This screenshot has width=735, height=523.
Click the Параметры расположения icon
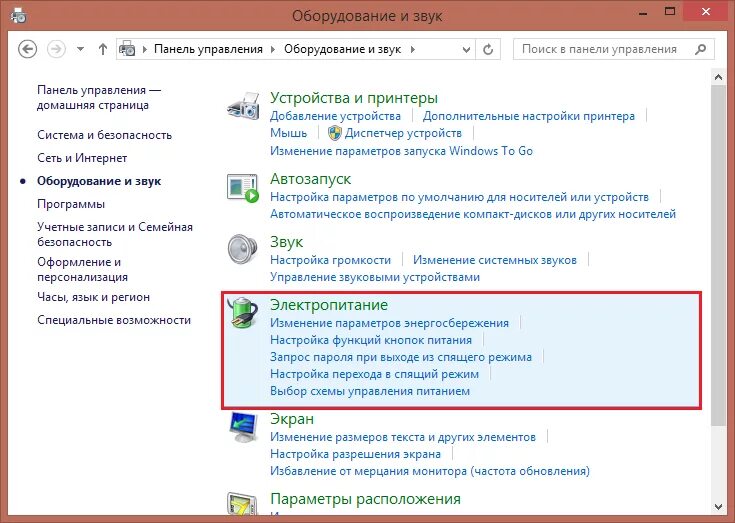(x=243, y=504)
